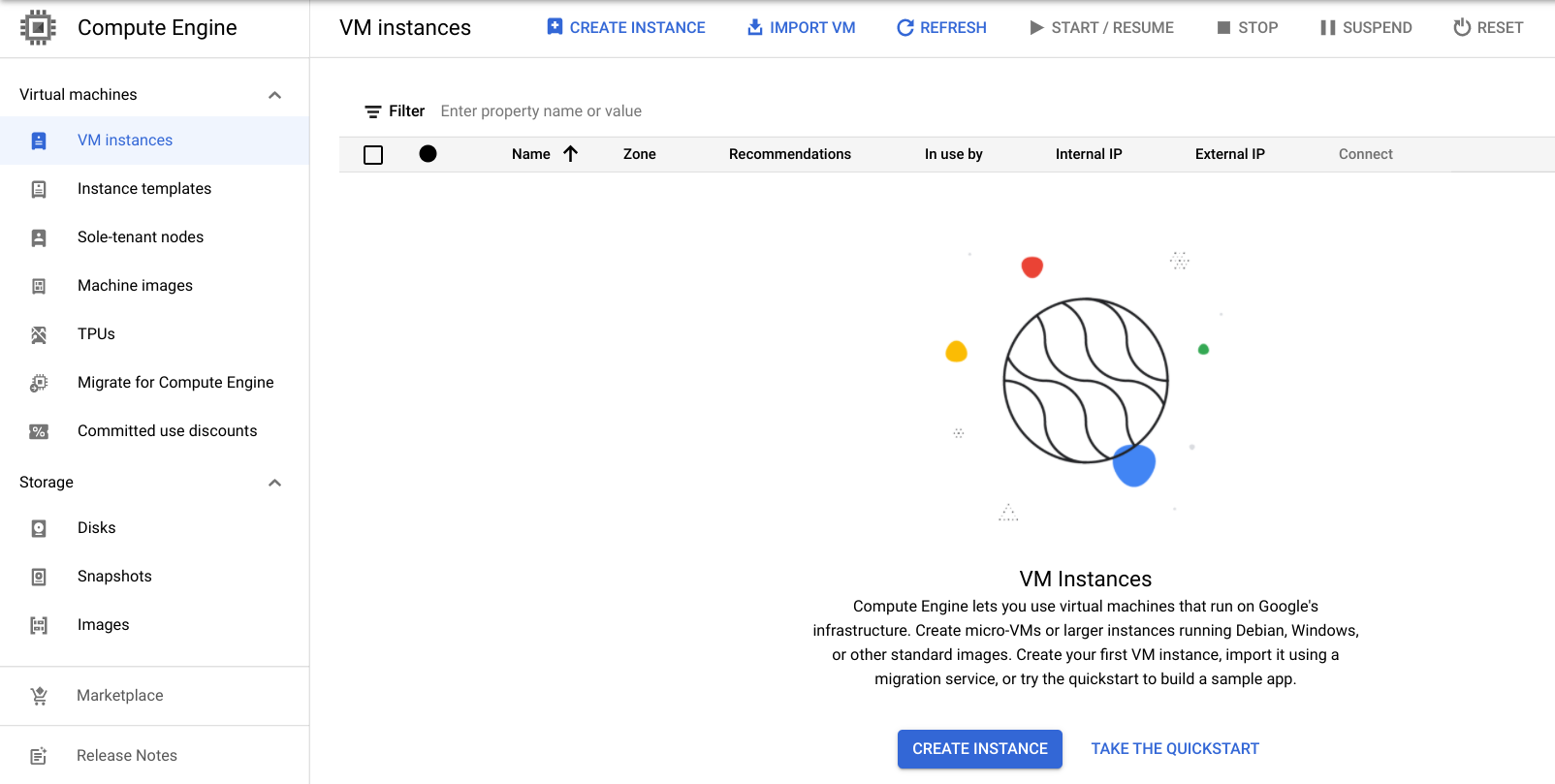Screen dimensions: 1555x784
Task: Click the SUSPEND button
Action: (1366, 27)
